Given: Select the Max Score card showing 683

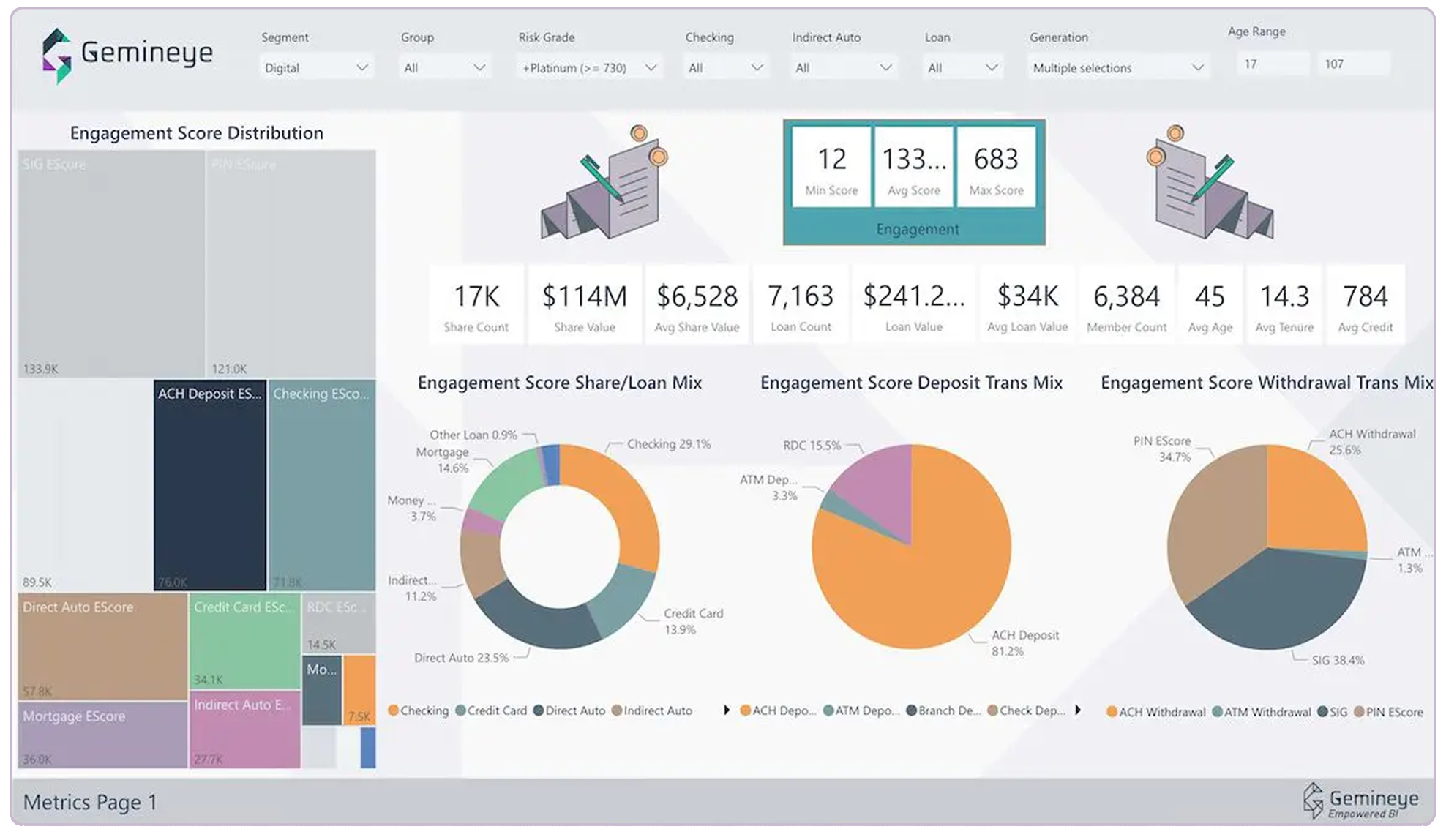Looking at the screenshot, I should pos(996,168).
